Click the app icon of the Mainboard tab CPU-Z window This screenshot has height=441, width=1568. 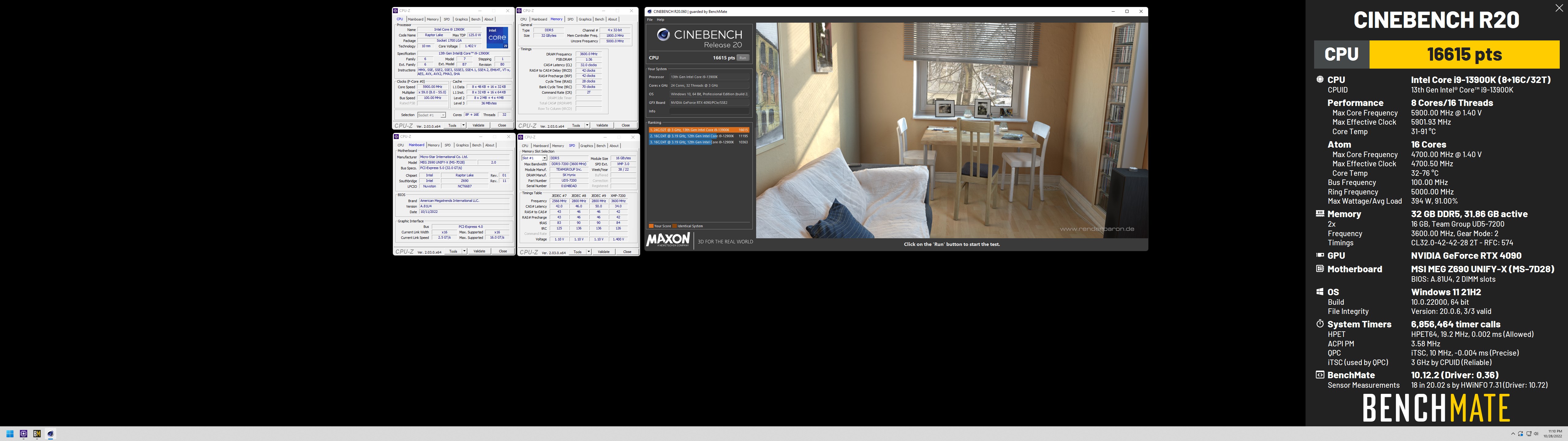coord(397,137)
